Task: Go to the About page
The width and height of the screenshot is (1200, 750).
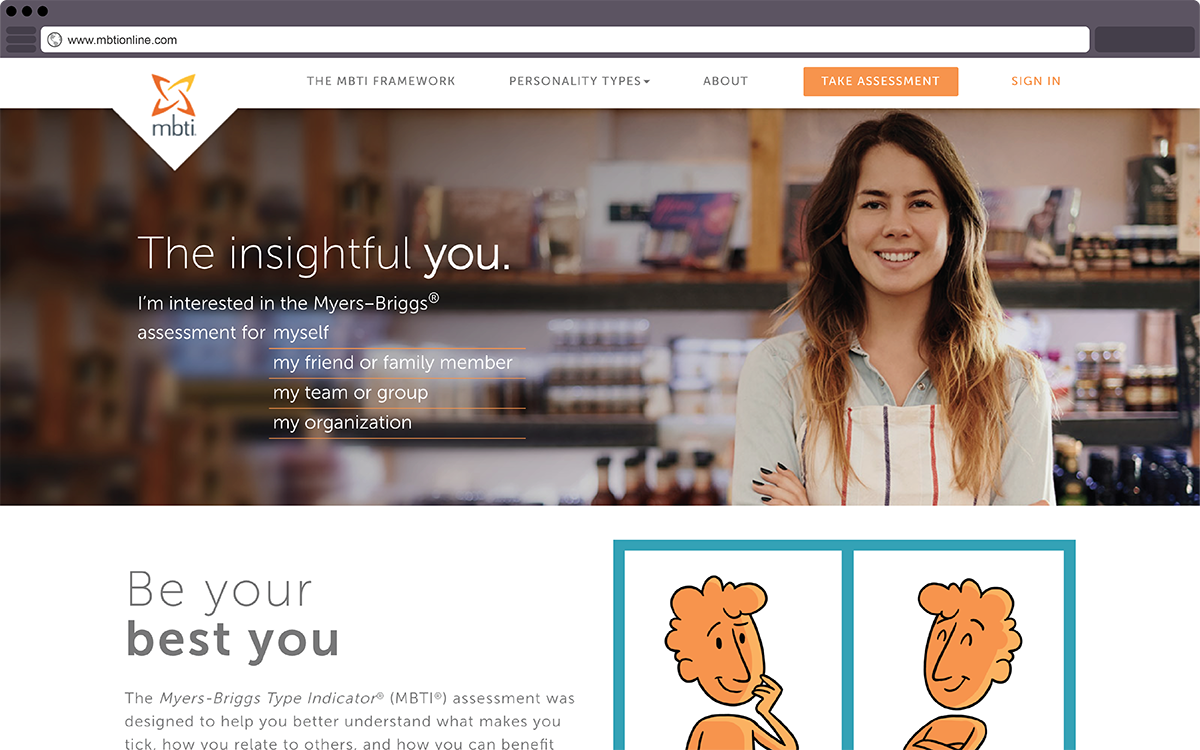Action: 725,81
